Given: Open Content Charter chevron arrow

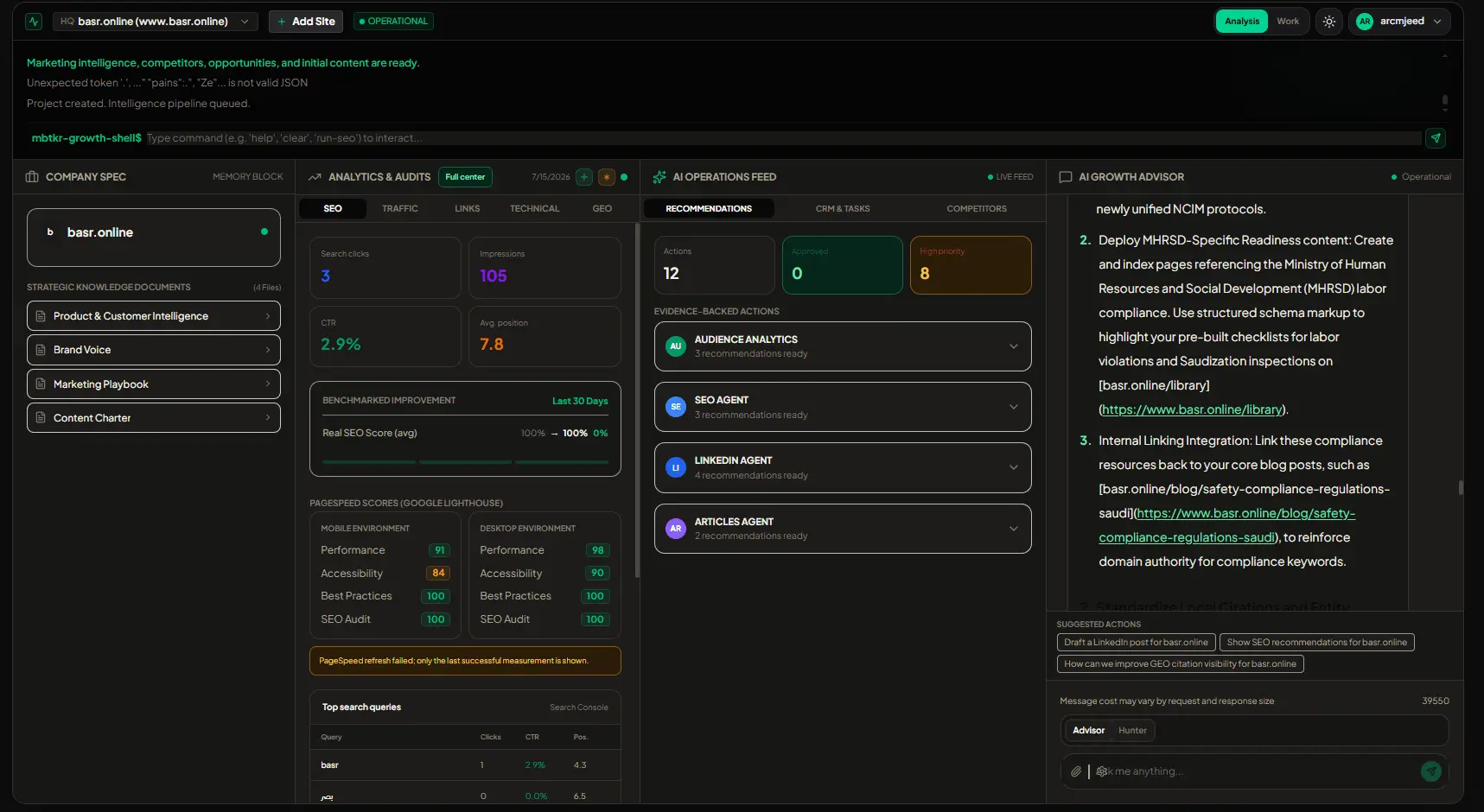Looking at the screenshot, I should [268, 418].
